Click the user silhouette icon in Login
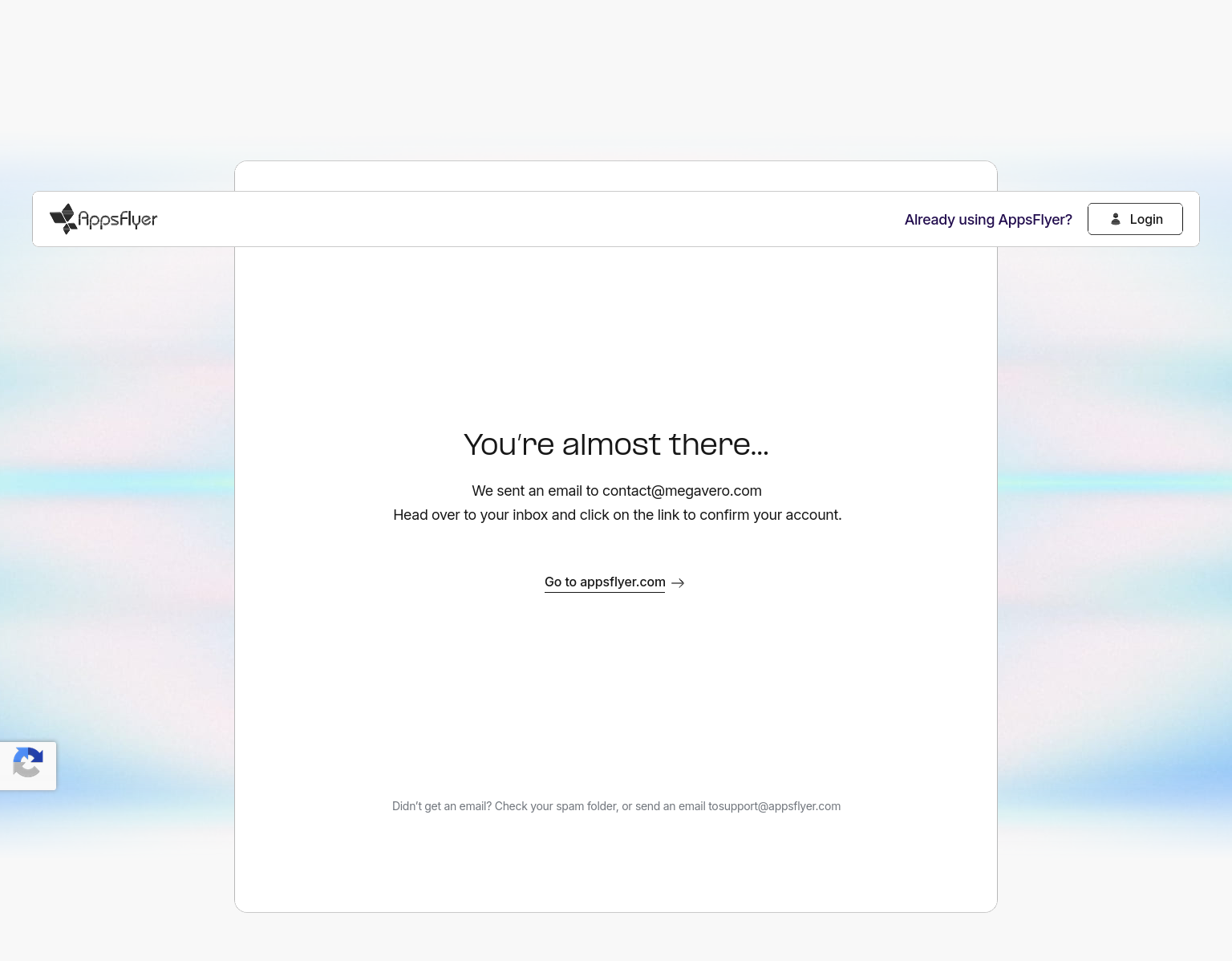1232x961 pixels. pos(1115,219)
